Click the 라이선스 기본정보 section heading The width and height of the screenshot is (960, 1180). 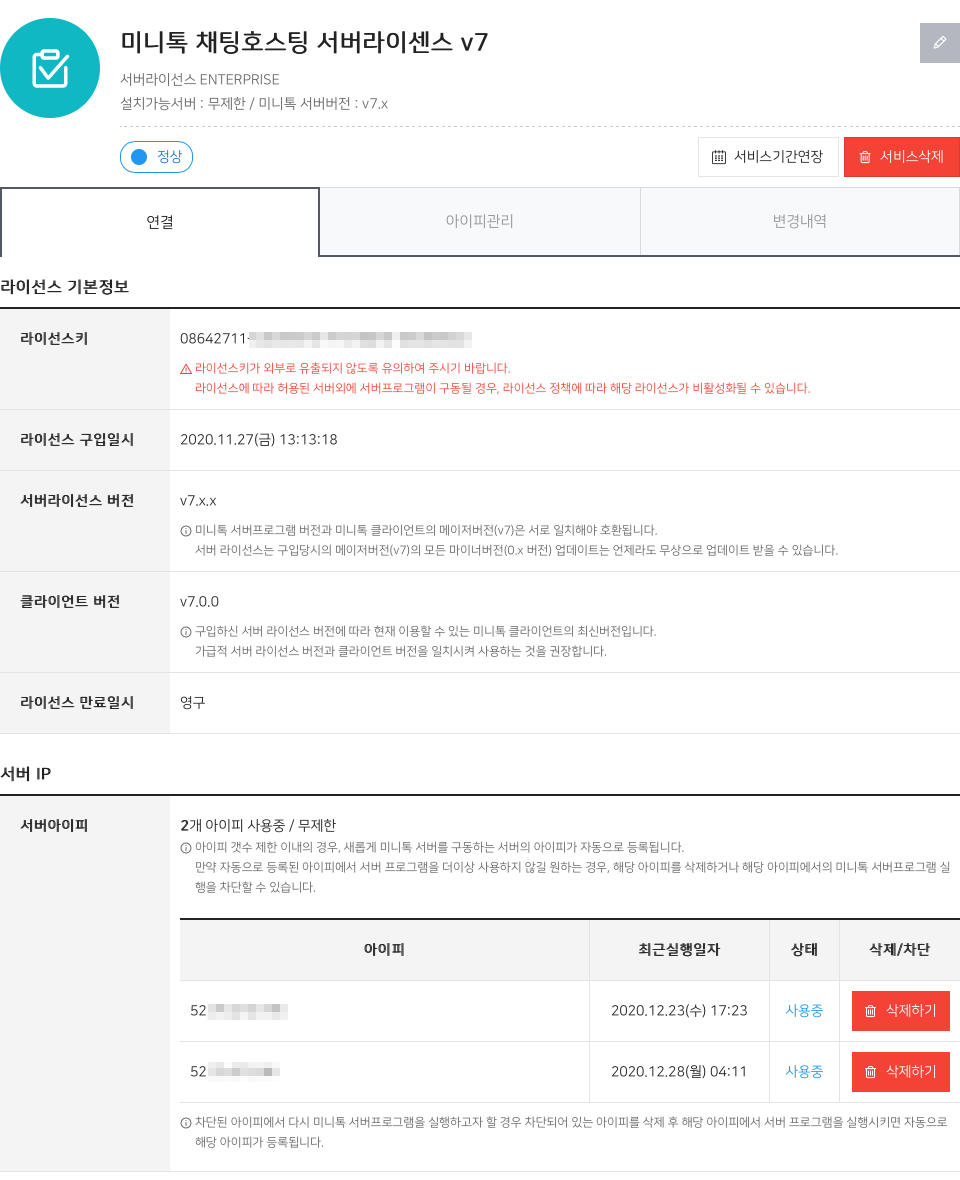coord(65,287)
